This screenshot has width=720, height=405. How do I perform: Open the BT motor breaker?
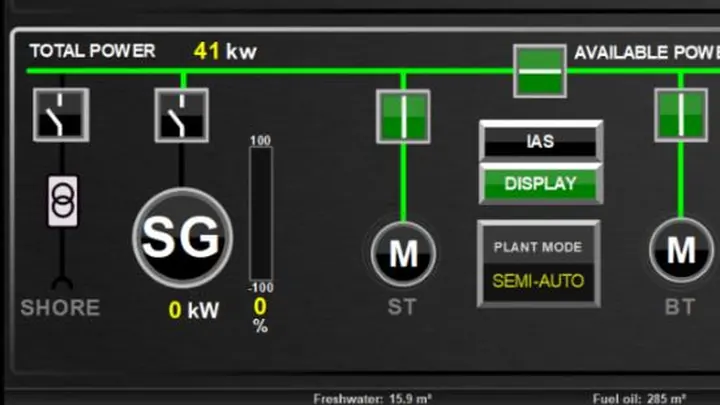[x=681, y=115]
